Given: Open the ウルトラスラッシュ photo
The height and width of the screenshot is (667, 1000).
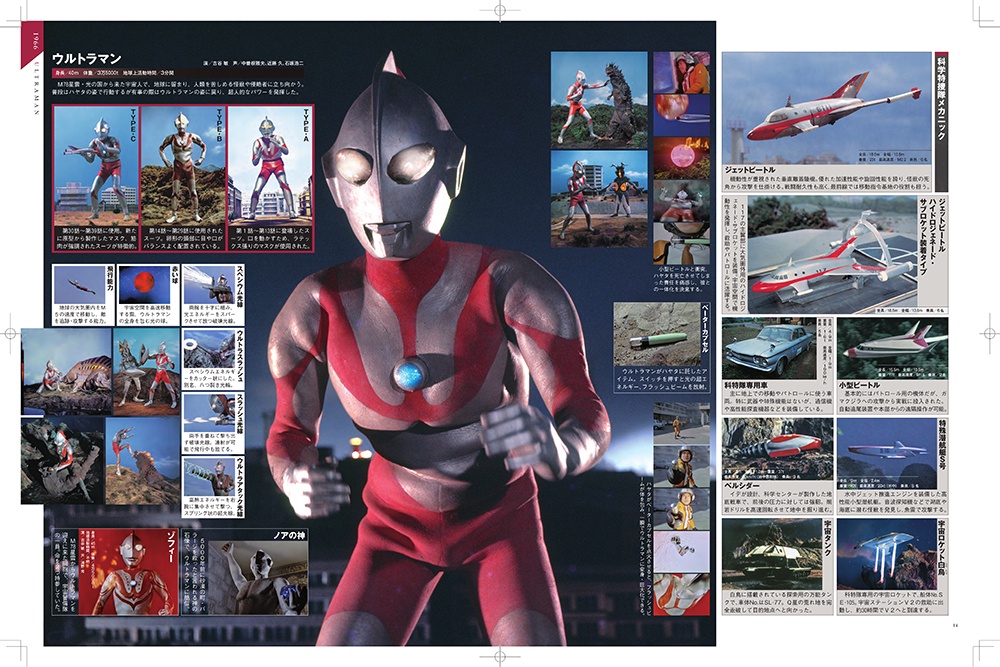Looking at the screenshot, I should click(x=209, y=349).
